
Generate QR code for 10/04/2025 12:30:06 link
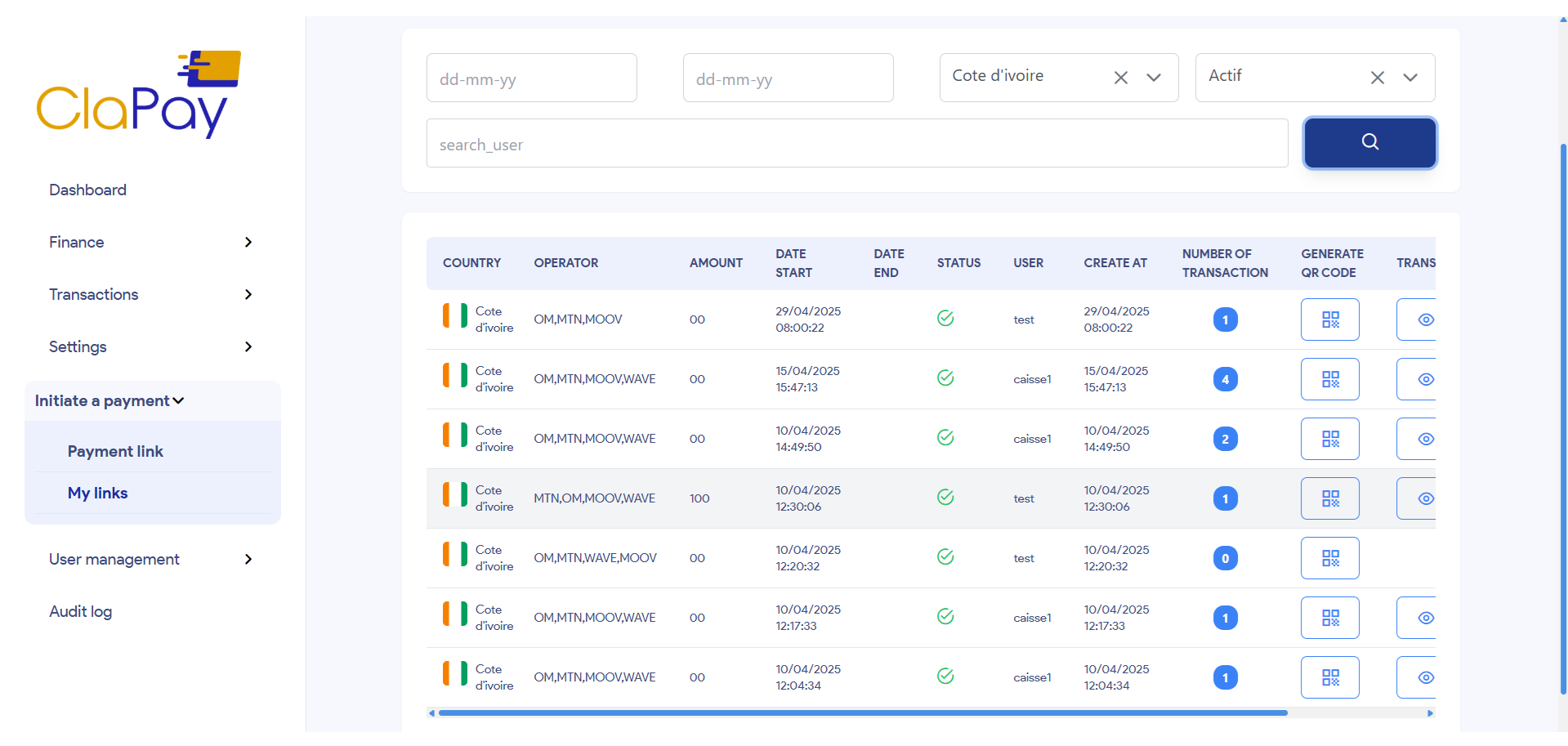click(1329, 498)
